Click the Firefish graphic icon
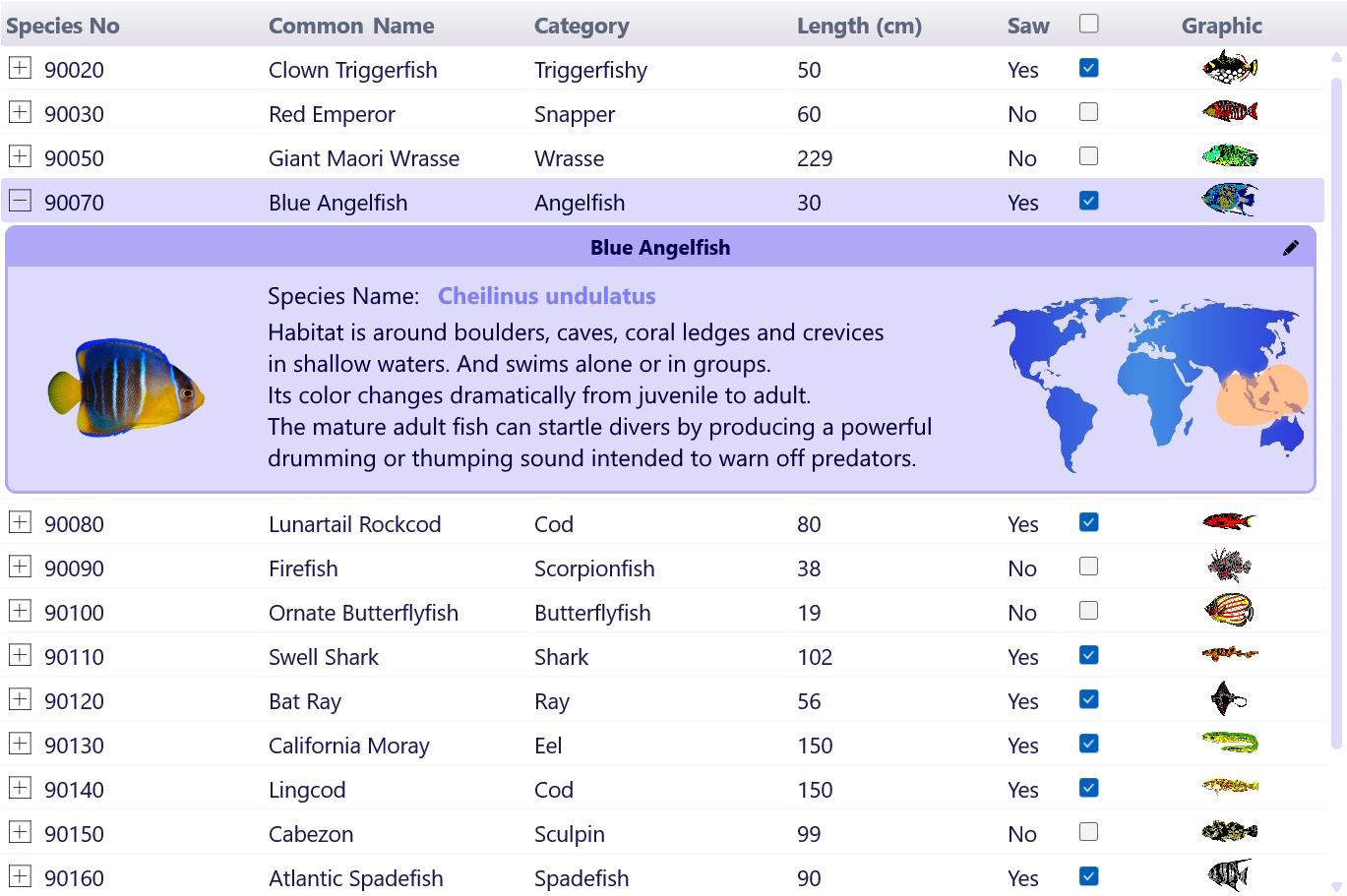Screen dimensions: 1347x896 (x=1229, y=566)
